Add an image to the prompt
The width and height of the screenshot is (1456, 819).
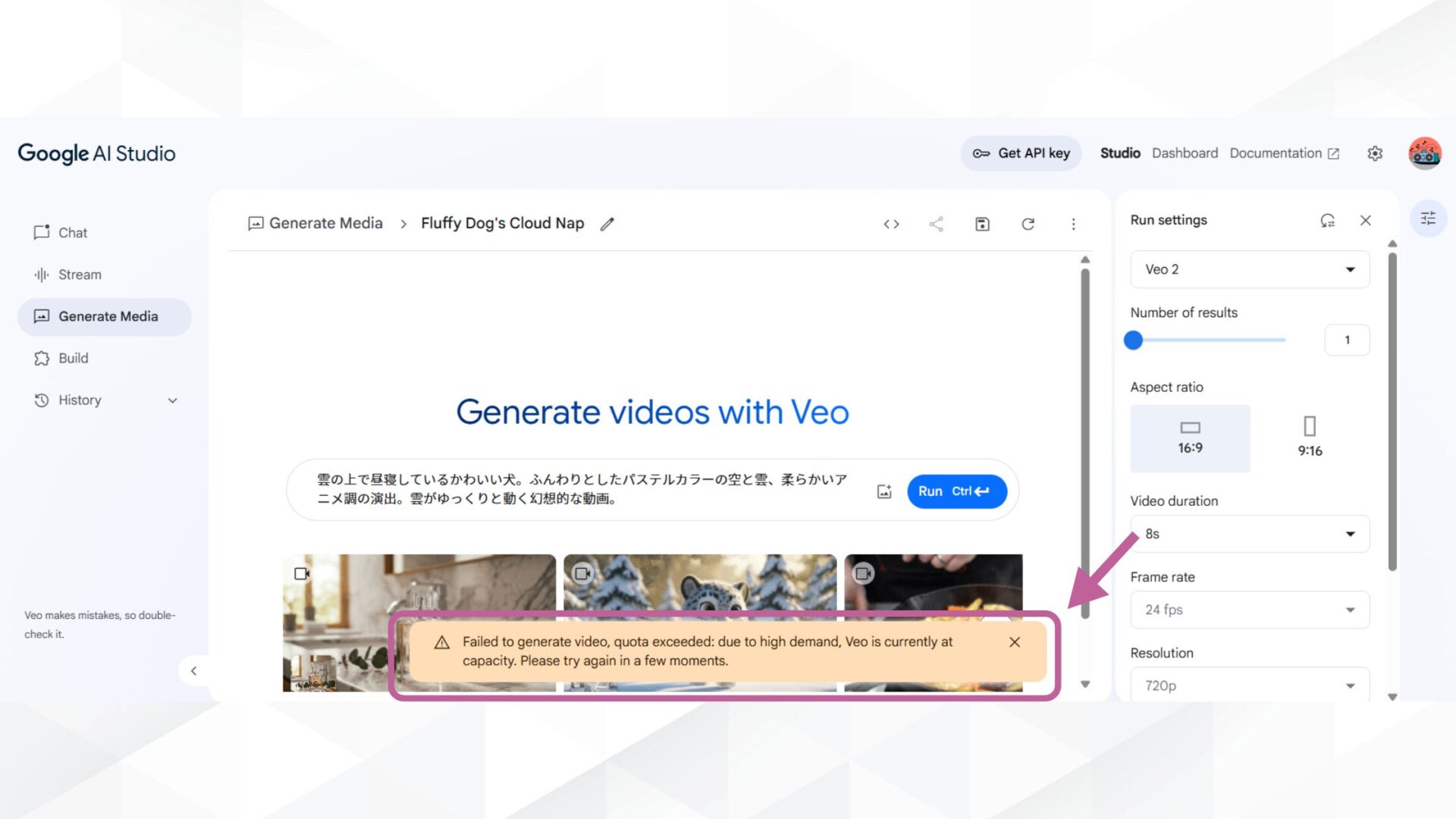(x=883, y=491)
